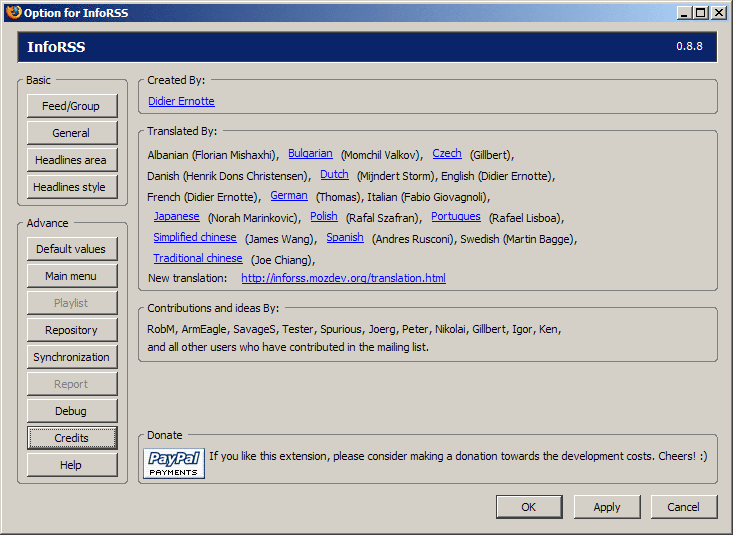Cancel and dismiss the options dialog
733x535 pixels.
(x=684, y=507)
